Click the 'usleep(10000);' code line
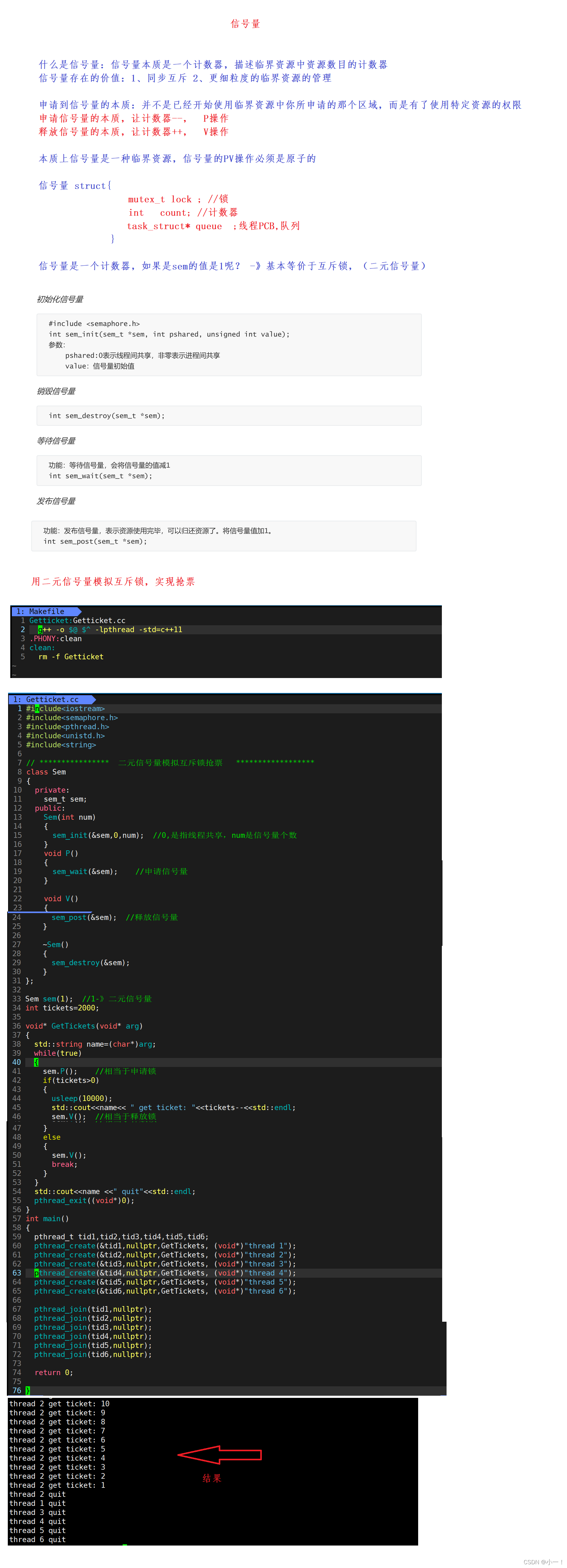 click(82, 1098)
